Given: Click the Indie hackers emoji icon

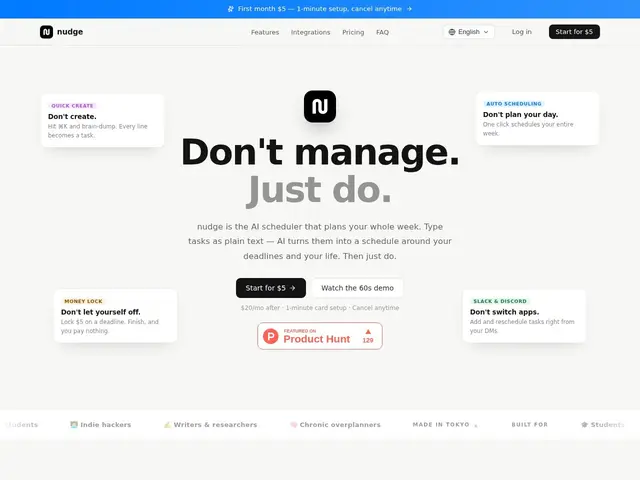Looking at the screenshot, I should [74, 424].
